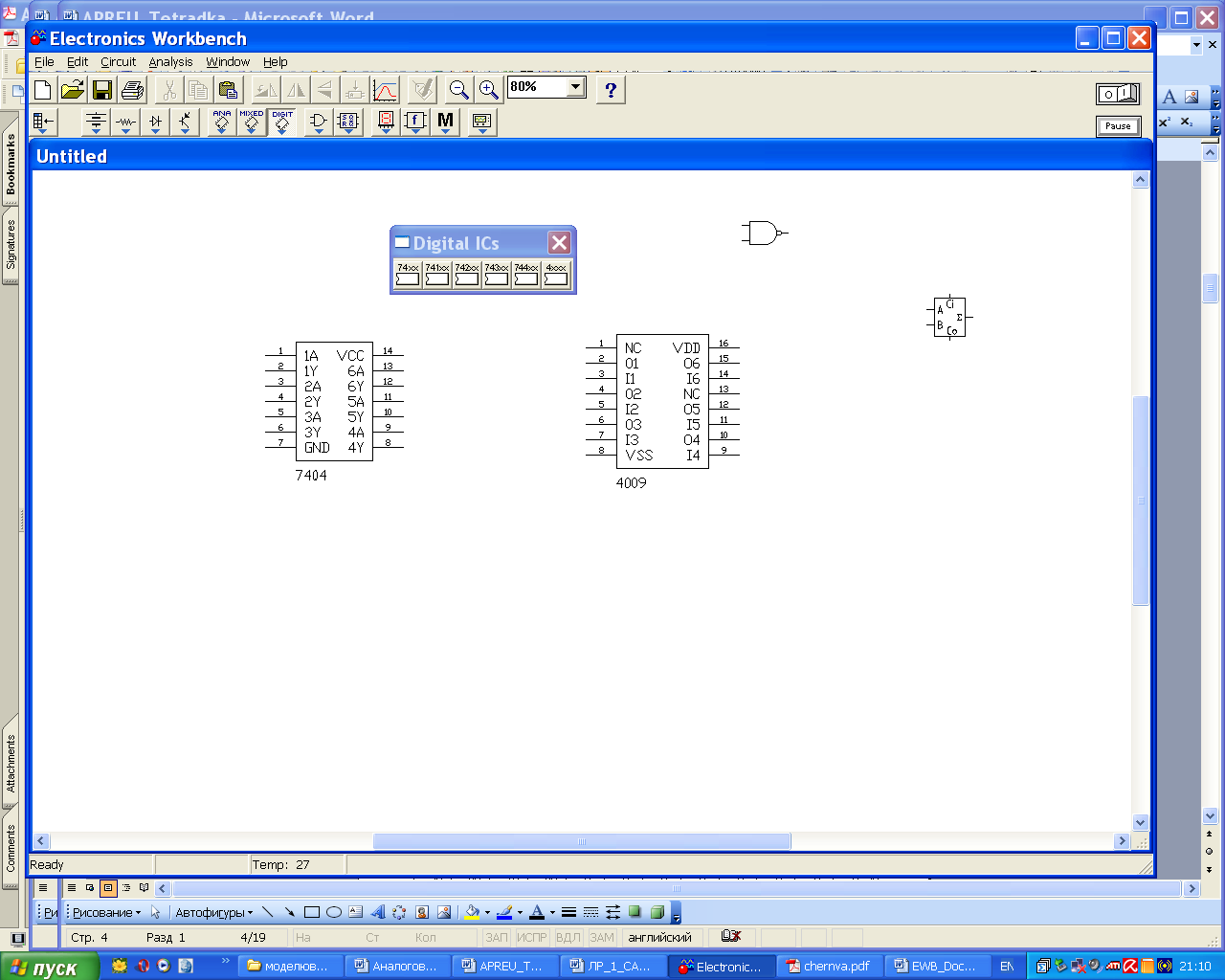Image resolution: width=1225 pixels, height=980 pixels.
Task: Open the Indicators seven-segment parts bin
Action: pos(386,122)
